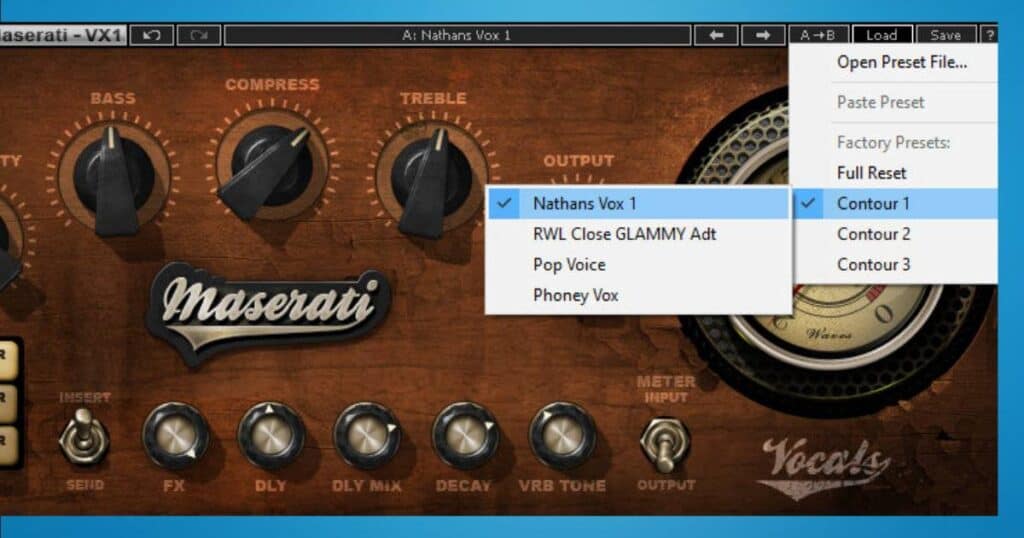Click the undo arrow icon

152,35
